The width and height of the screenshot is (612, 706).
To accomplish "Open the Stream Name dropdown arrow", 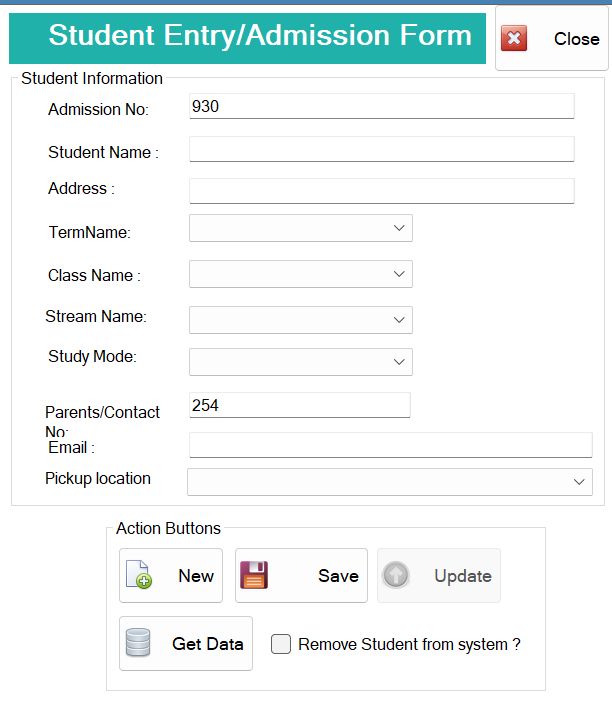I will tap(399, 320).
